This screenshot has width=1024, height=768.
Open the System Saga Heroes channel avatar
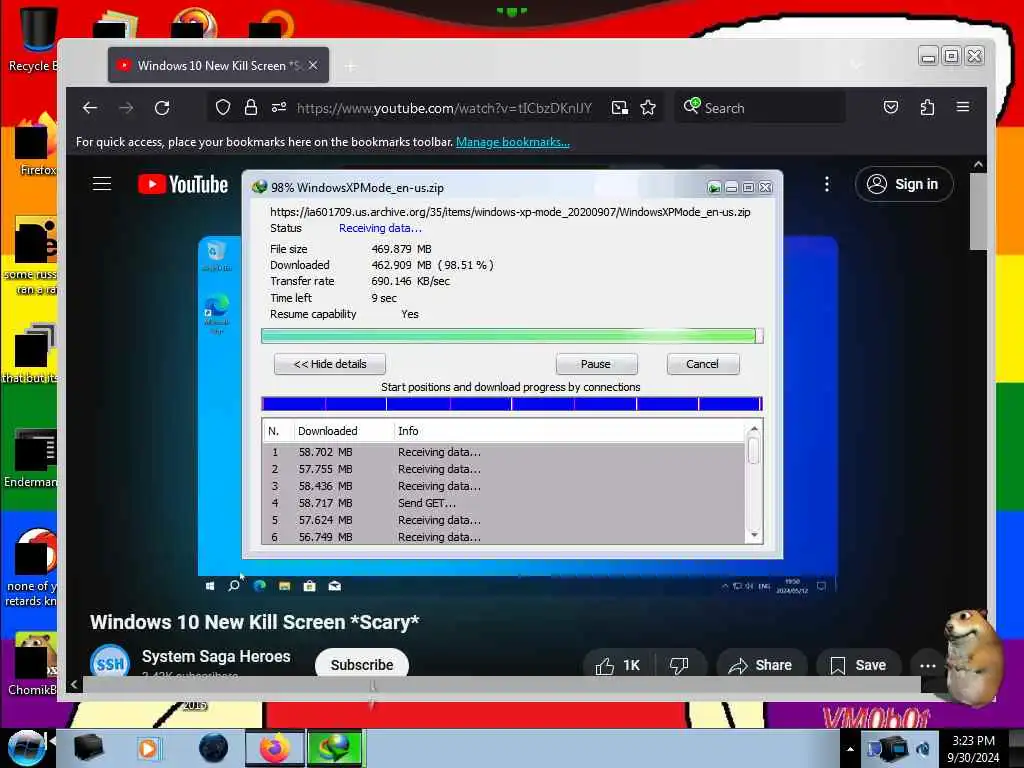(x=109, y=662)
